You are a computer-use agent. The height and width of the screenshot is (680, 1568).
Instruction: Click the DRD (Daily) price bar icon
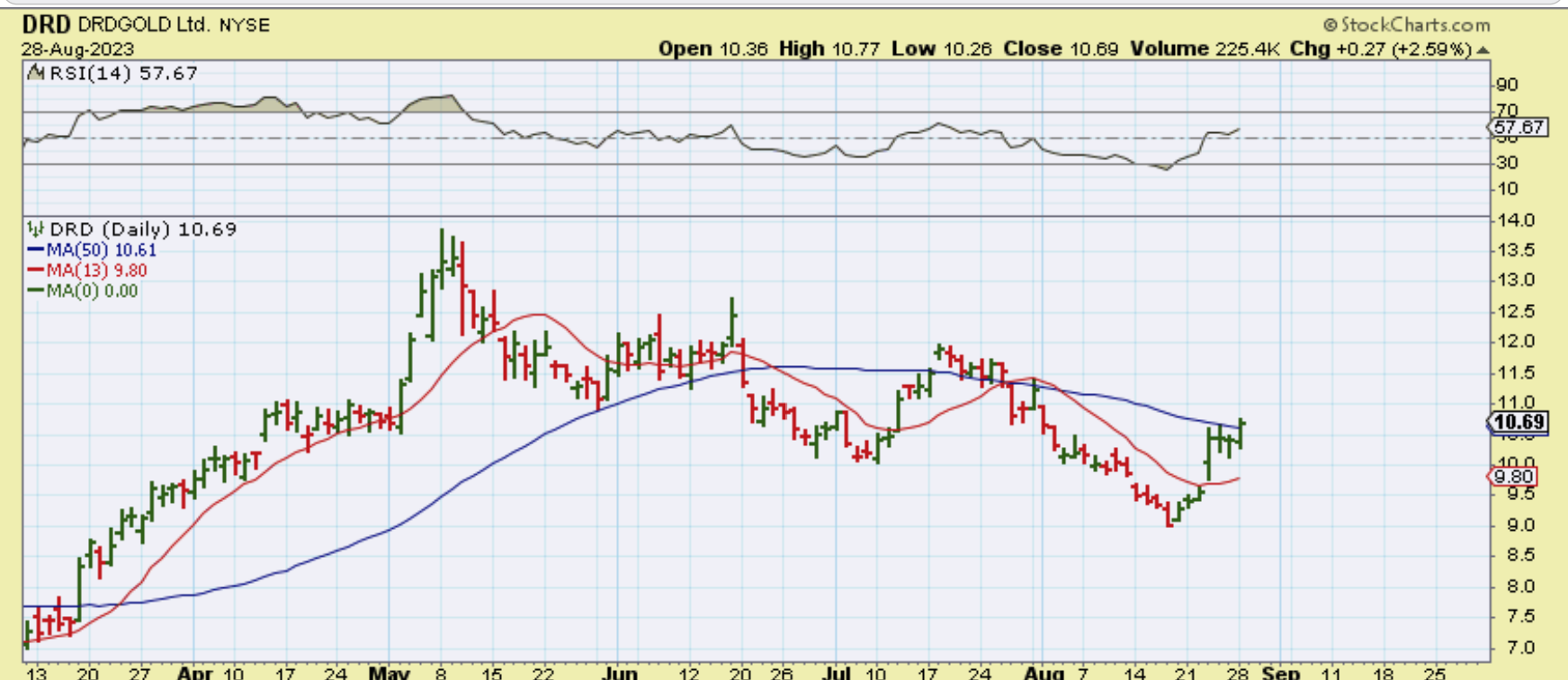click(36, 229)
